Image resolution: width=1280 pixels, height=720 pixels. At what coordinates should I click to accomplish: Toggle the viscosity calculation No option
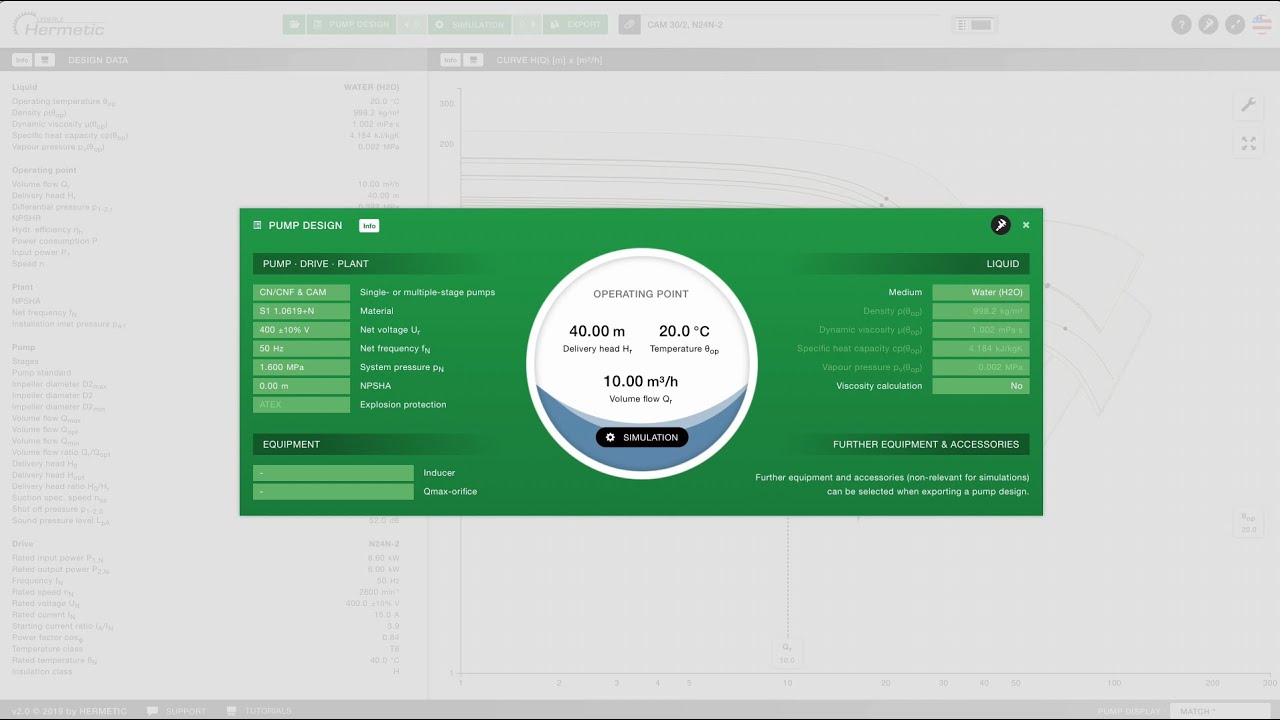click(x=981, y=386)
